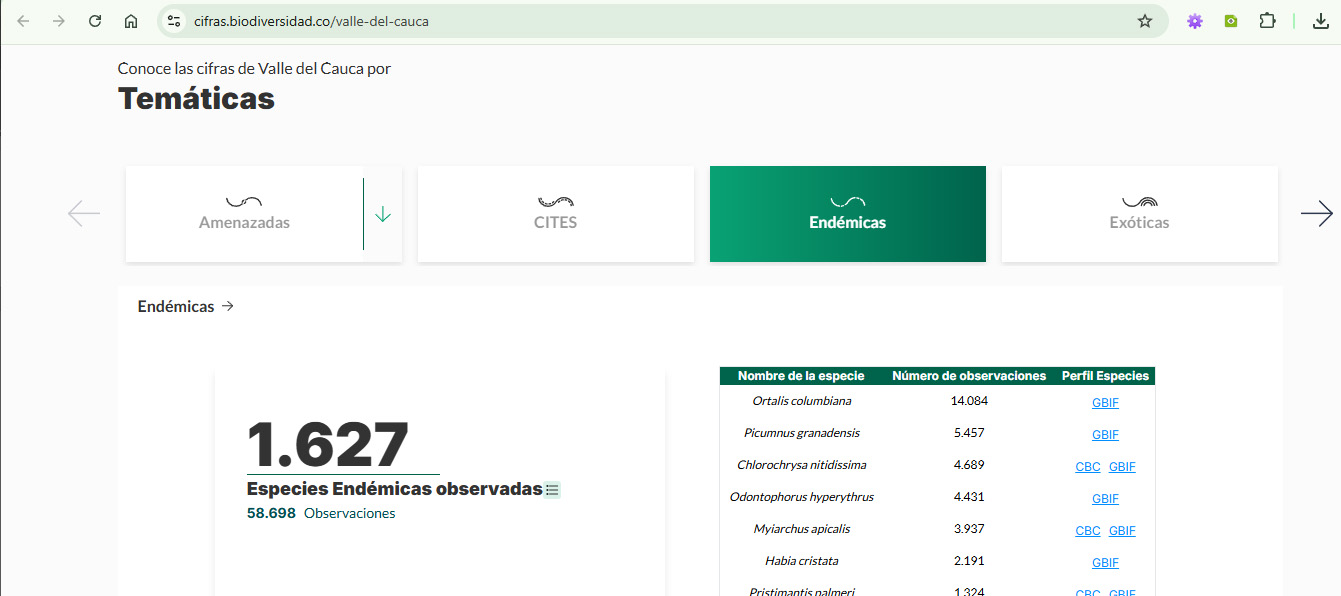Click the observation count 2.191
Viewport: 1341px width, 596px height.
pyautogui.click(x=969, y=561)
